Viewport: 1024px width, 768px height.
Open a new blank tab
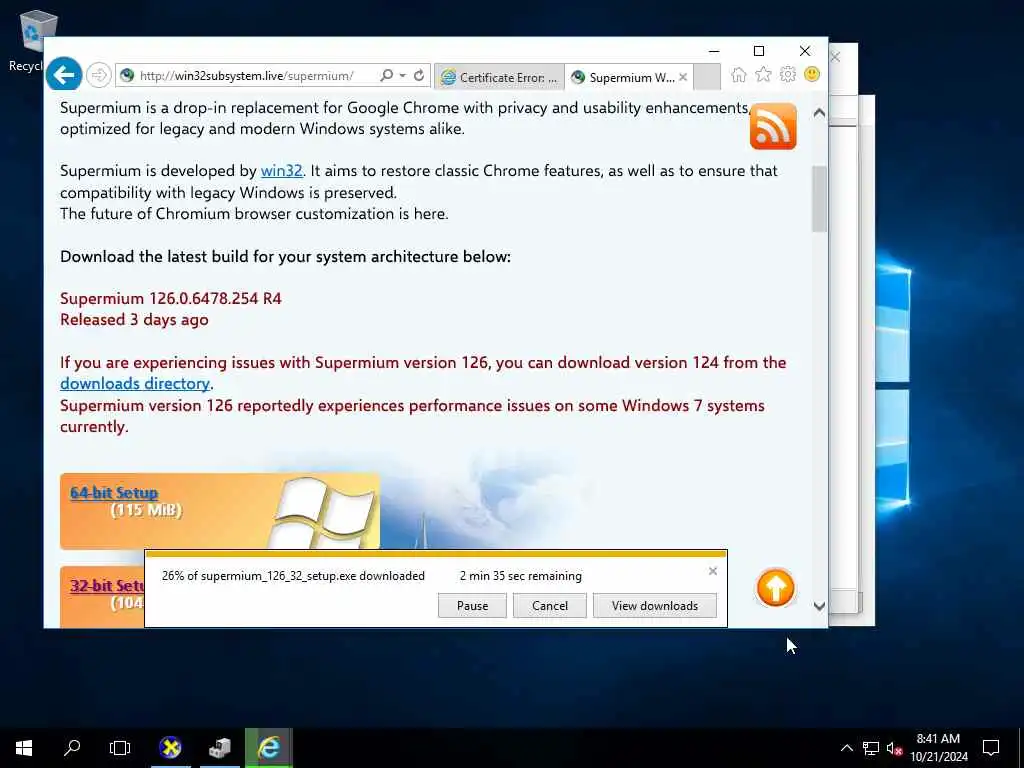tap(707, 77)
